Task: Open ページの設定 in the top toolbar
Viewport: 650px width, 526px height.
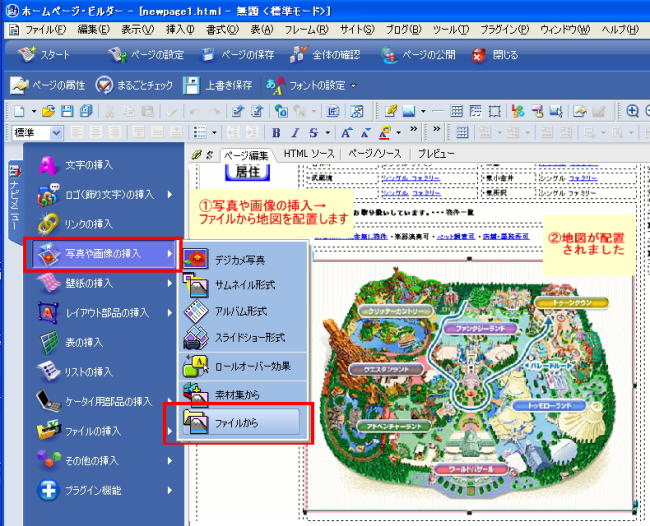Action: coord(146,54)
